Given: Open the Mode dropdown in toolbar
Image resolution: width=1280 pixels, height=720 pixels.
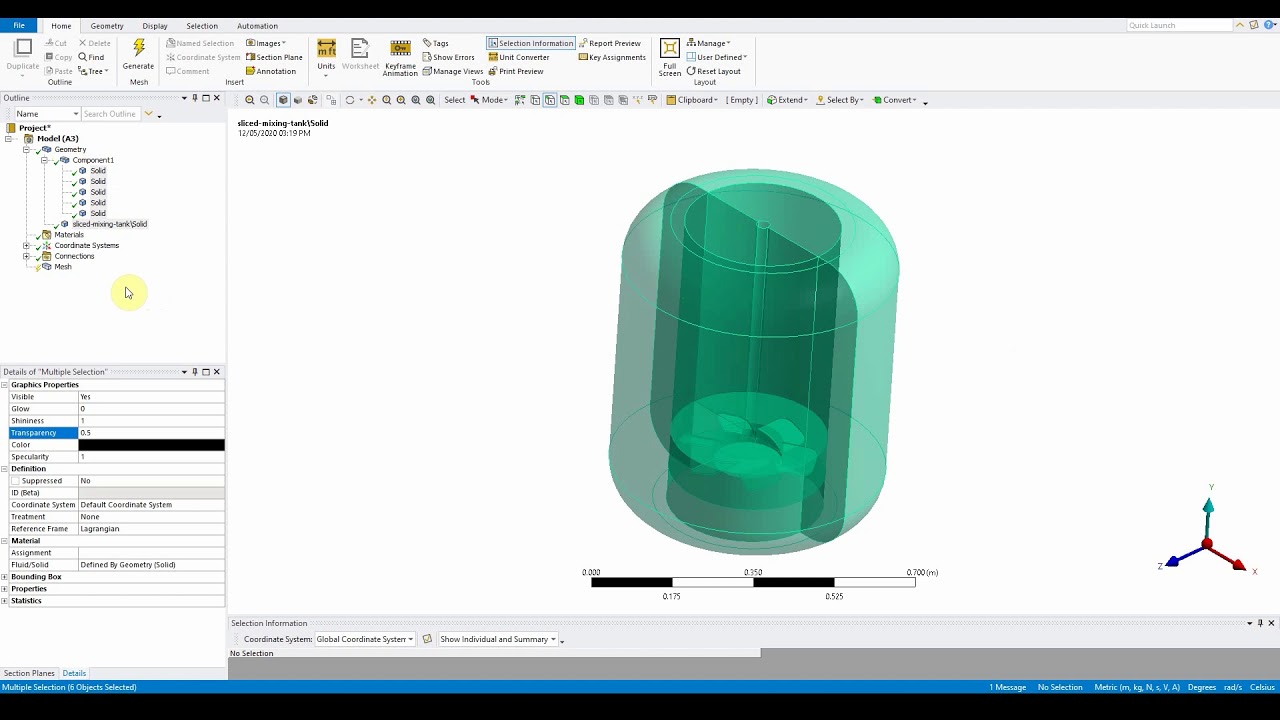Looking at the screenshot, I should click(489, 100).
